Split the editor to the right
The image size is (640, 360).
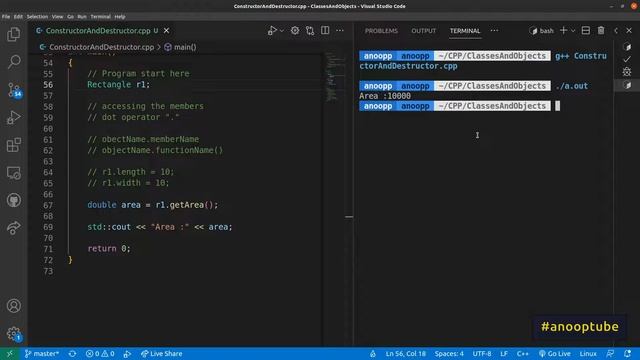click(325, 31)
